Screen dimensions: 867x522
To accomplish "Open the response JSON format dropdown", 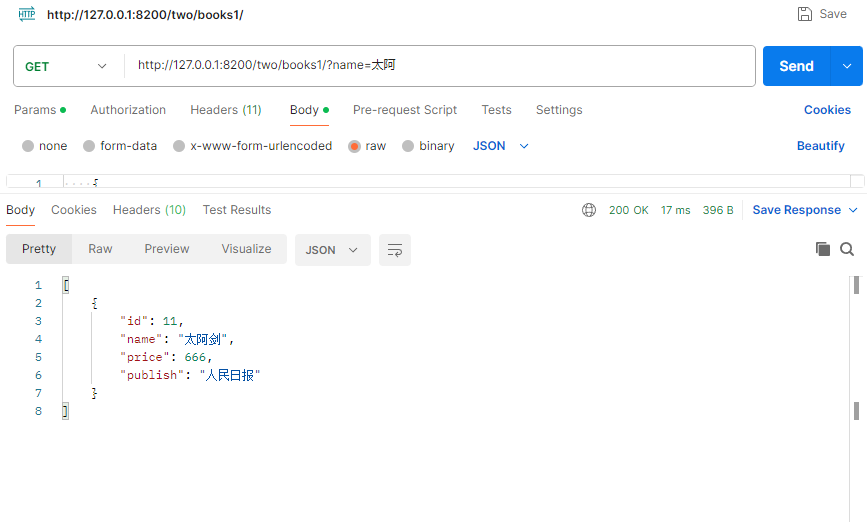I will (332, 250).
